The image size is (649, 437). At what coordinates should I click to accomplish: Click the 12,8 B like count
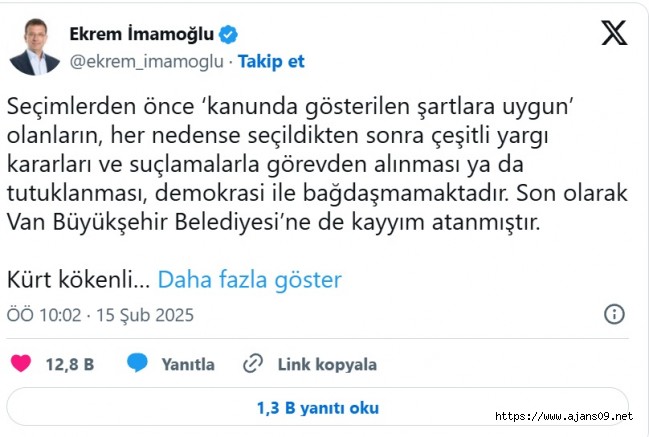pyautogui.click(x=70, y=365)
